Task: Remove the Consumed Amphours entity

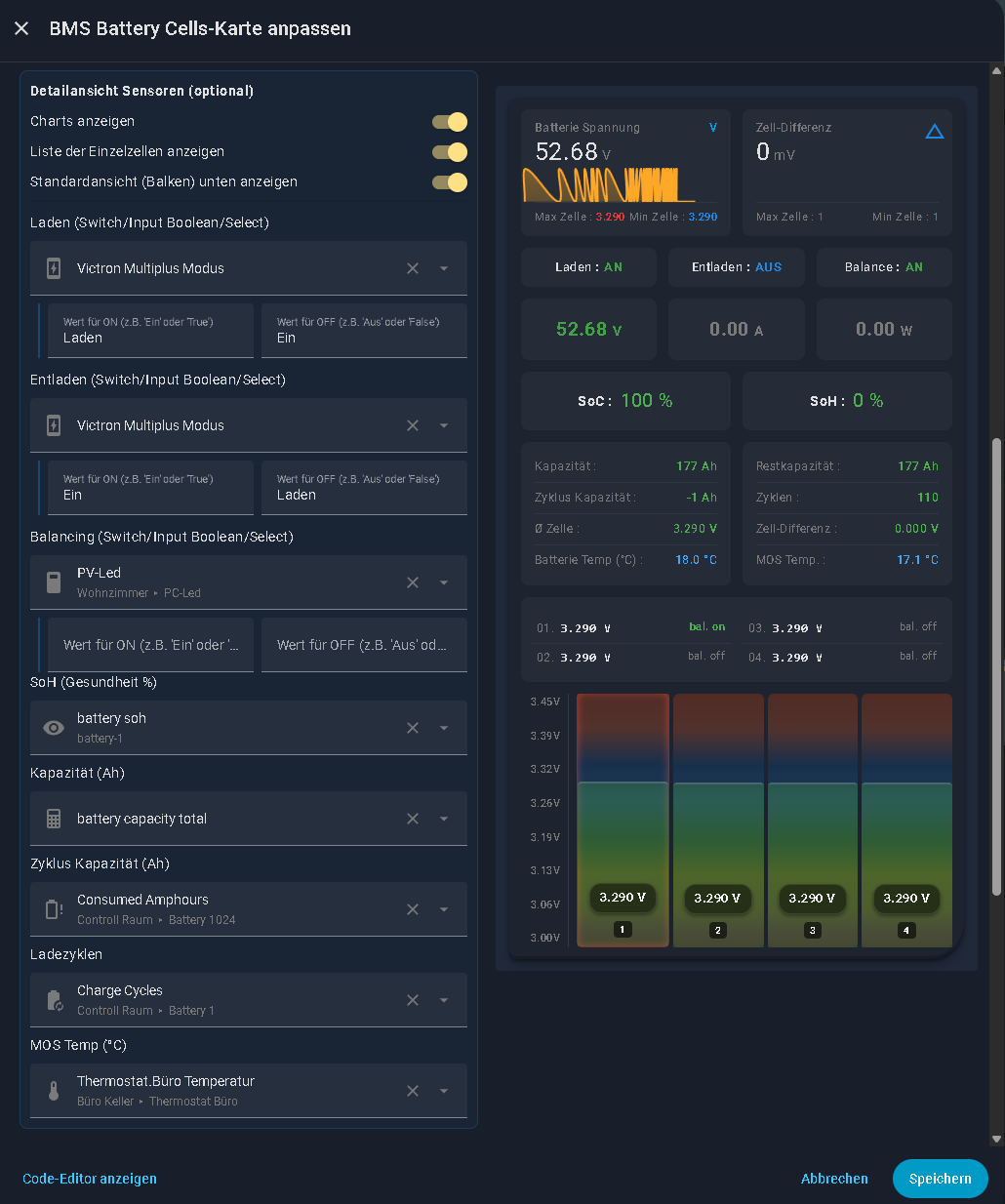Action: (x=413, y=909)
